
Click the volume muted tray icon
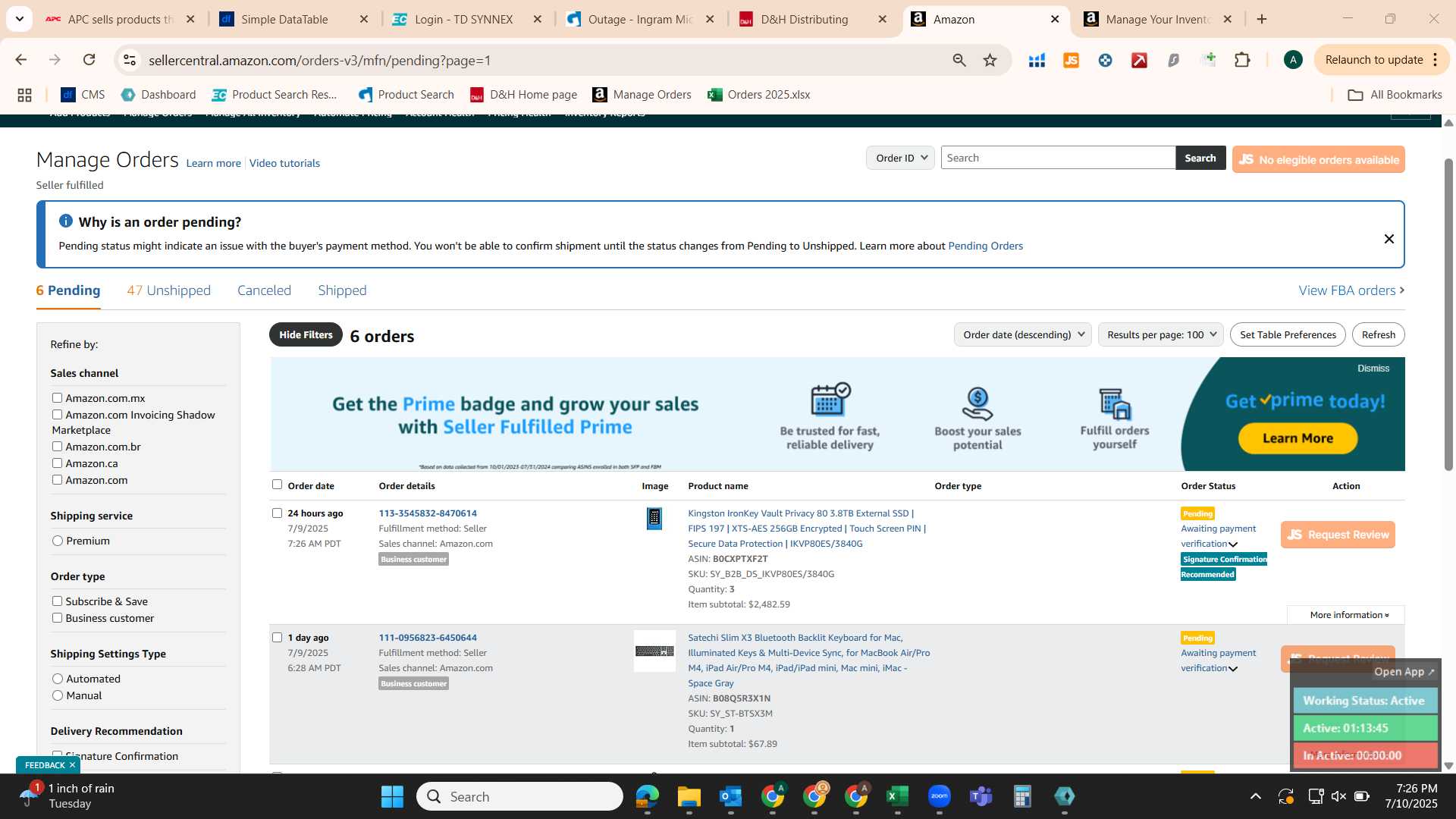click(x=1338, y=796)
